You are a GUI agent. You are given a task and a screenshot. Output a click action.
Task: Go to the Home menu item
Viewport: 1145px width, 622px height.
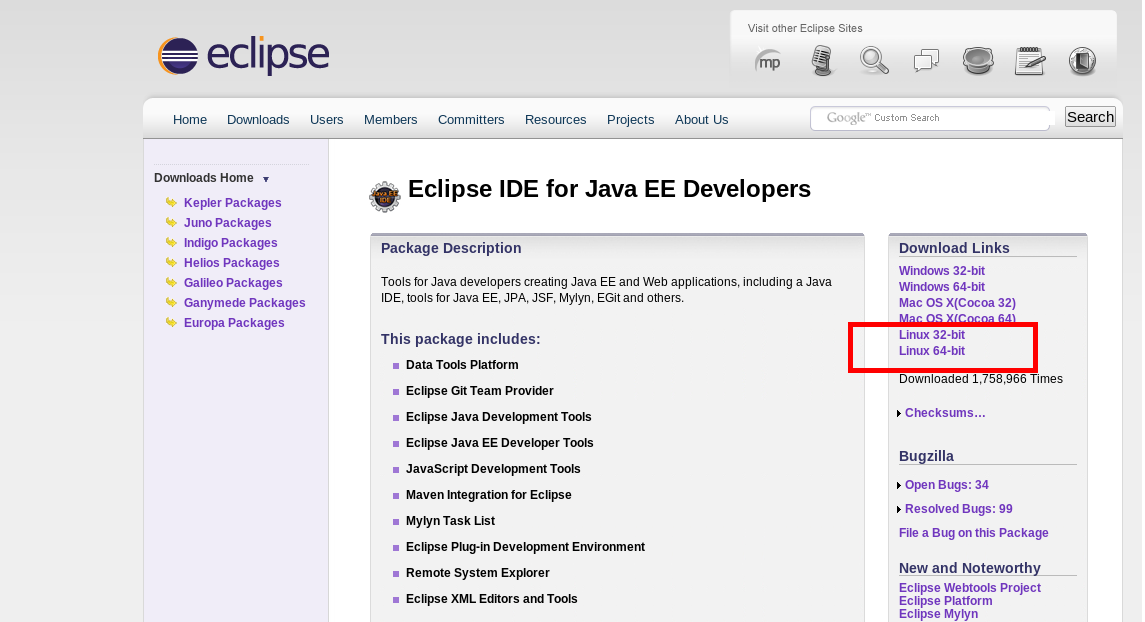pyautogui.click(x=190, y=120)
